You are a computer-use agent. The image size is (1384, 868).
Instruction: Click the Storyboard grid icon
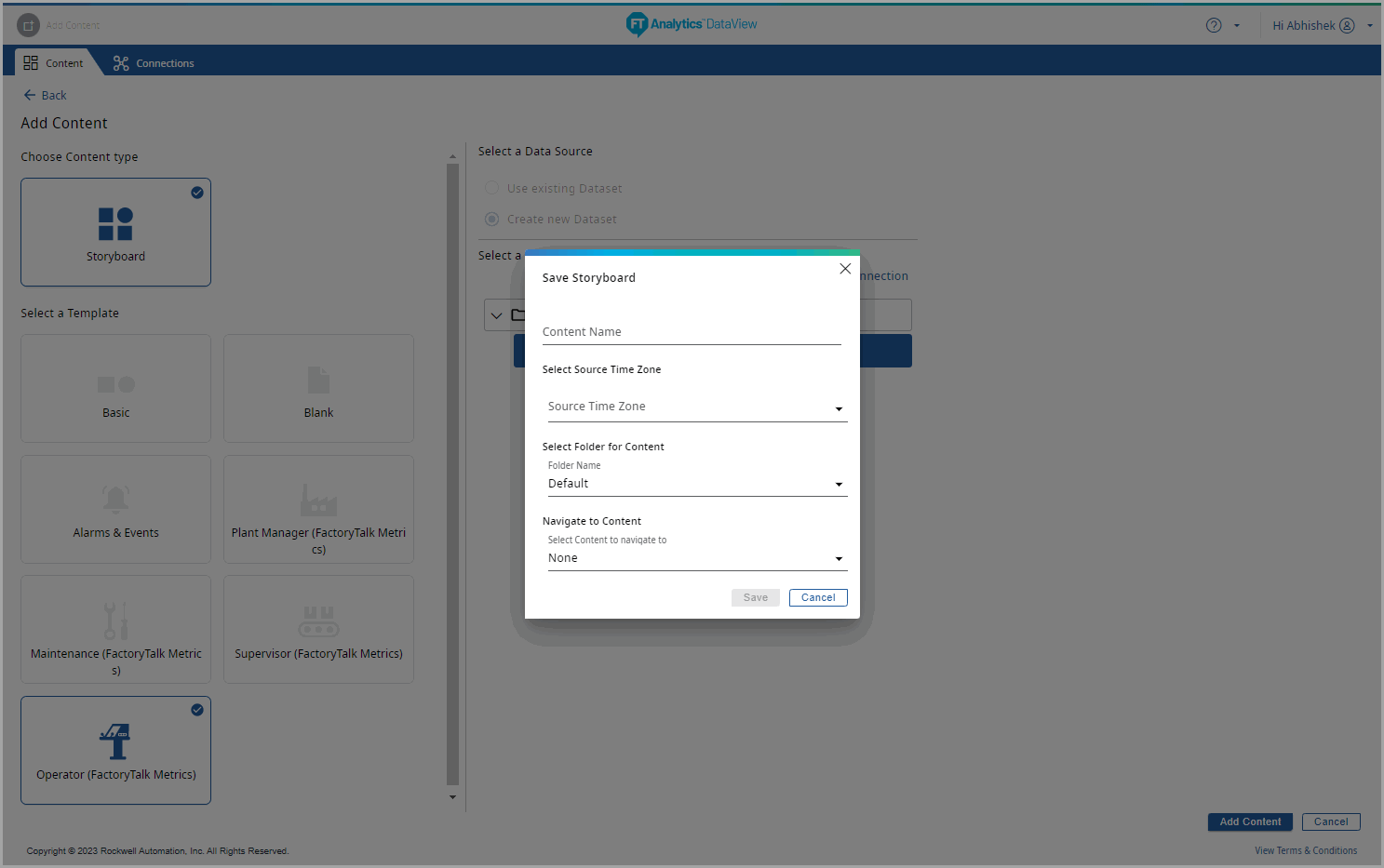click(x=115, y=224)
